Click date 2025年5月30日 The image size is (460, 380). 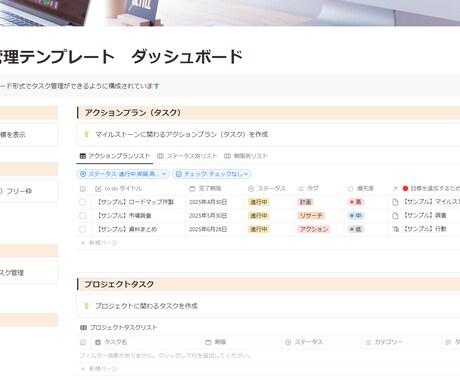click(208, 216)
